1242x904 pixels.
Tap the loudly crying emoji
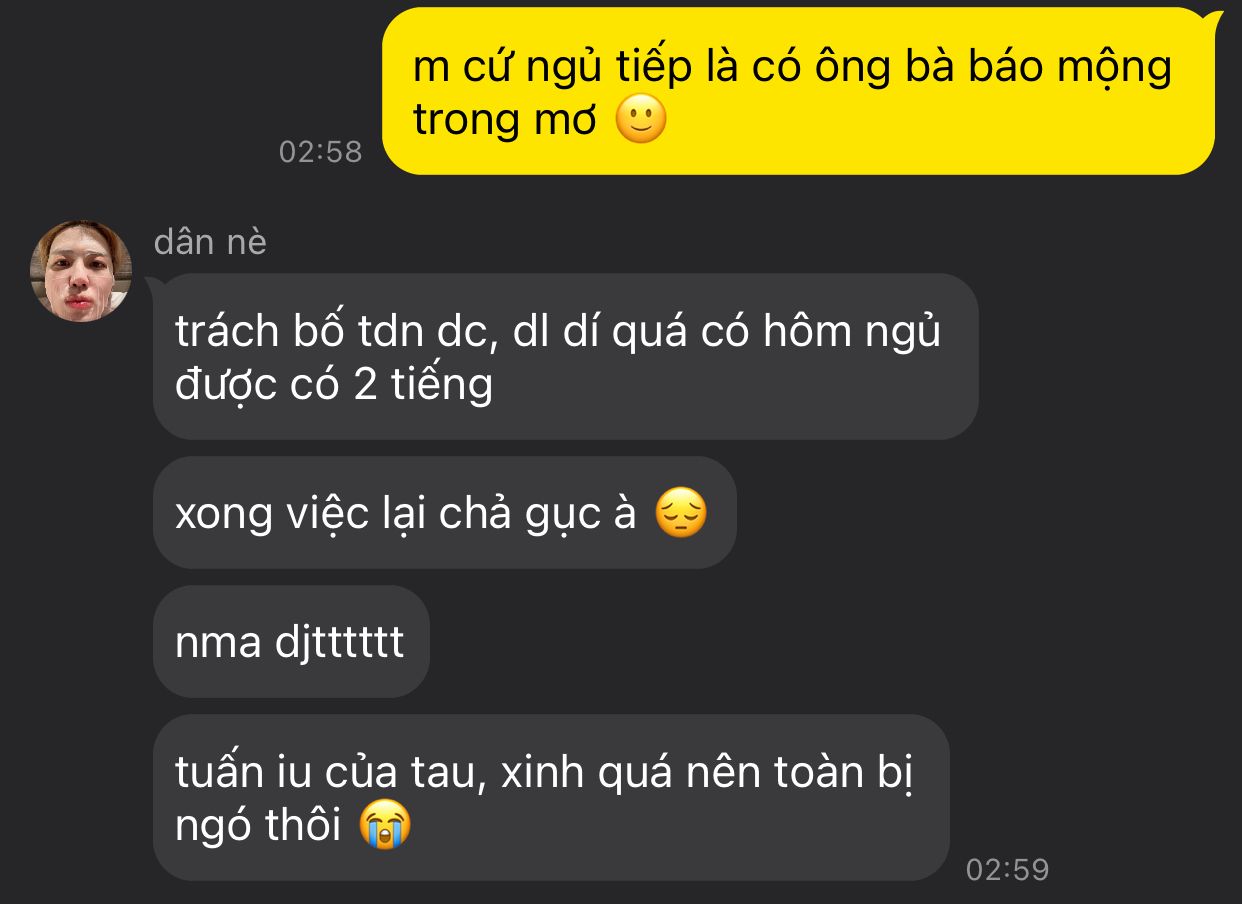click(386, 828)
